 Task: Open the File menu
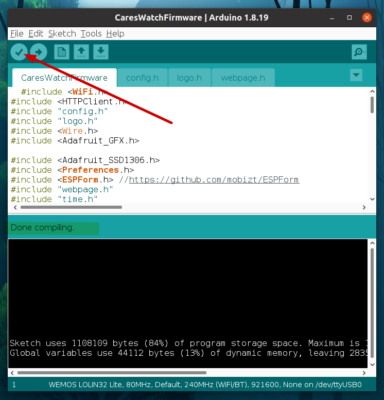17,34
